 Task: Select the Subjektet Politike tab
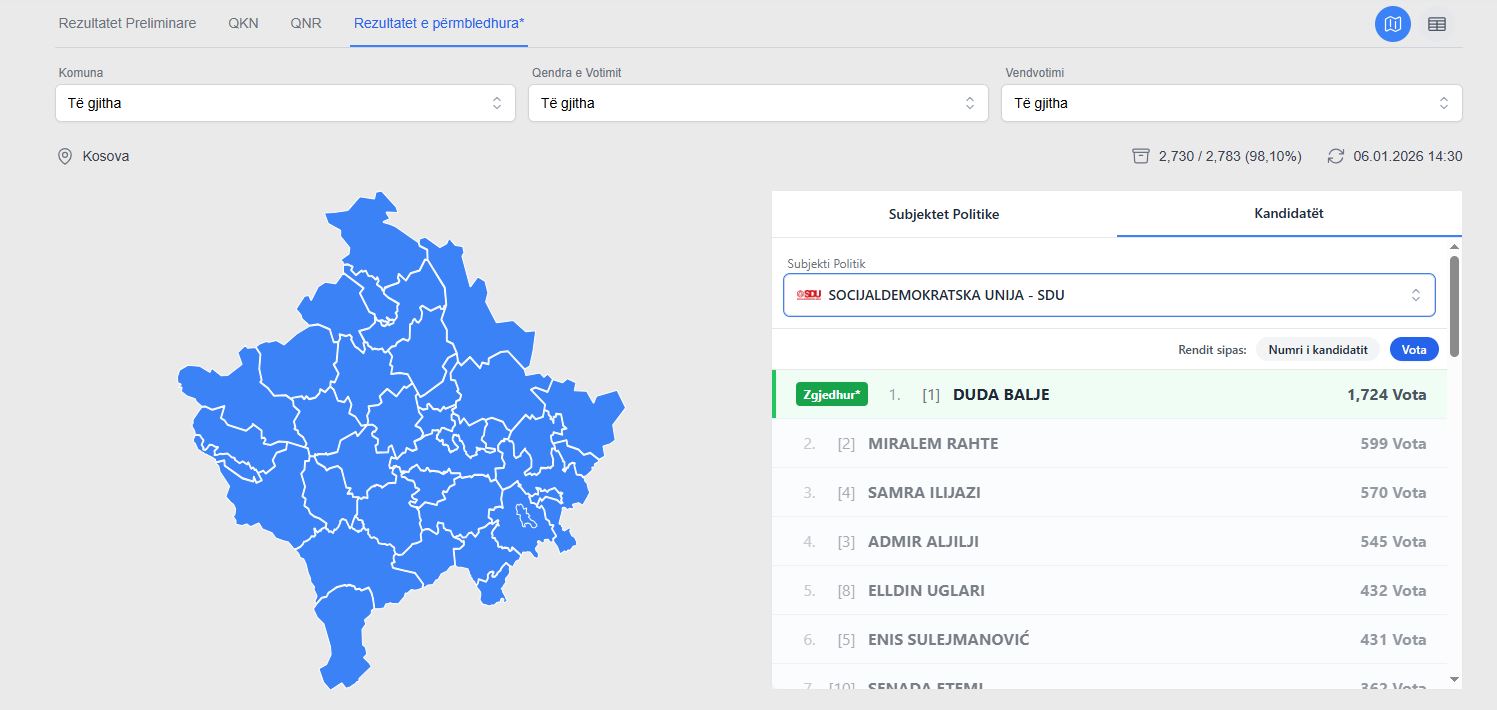[943, 214]
